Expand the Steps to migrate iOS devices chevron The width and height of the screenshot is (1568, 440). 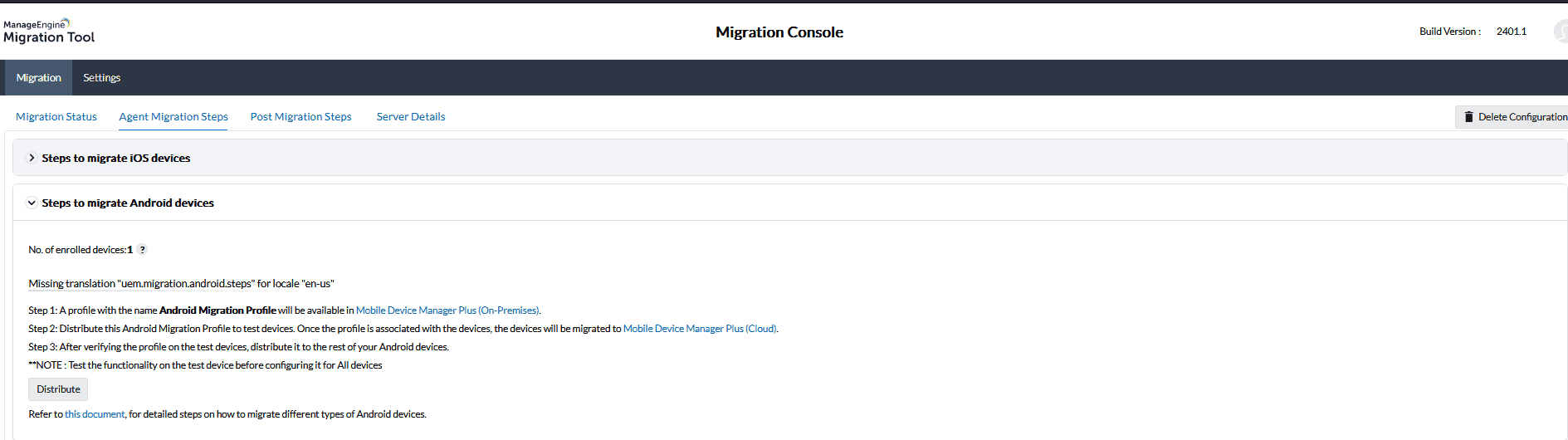pyautogui.click(x=32, y=158)
